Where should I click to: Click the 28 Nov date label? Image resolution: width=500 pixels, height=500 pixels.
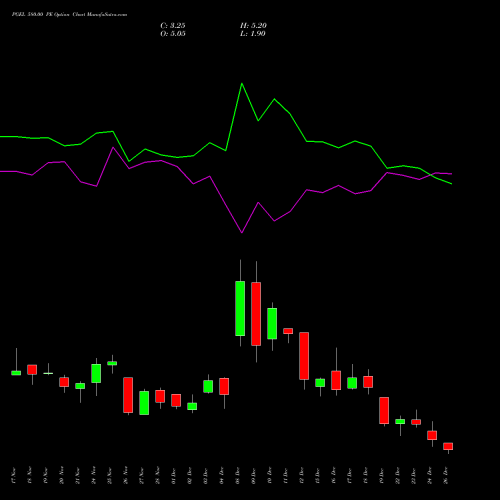(x=157, y=476)
